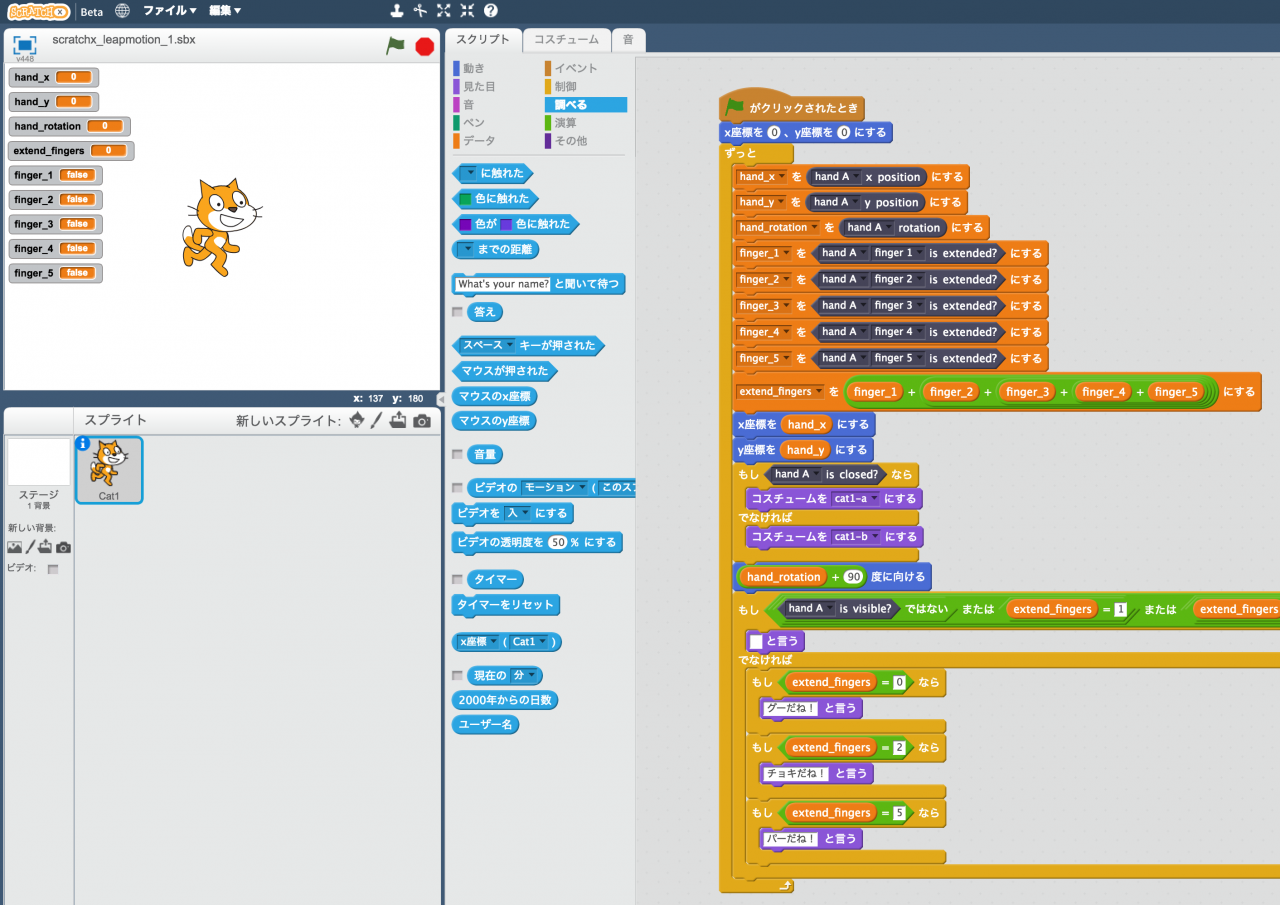Click the globe language icon
Viewport: 1280px width, 905px height.
(x=122, y=11)
